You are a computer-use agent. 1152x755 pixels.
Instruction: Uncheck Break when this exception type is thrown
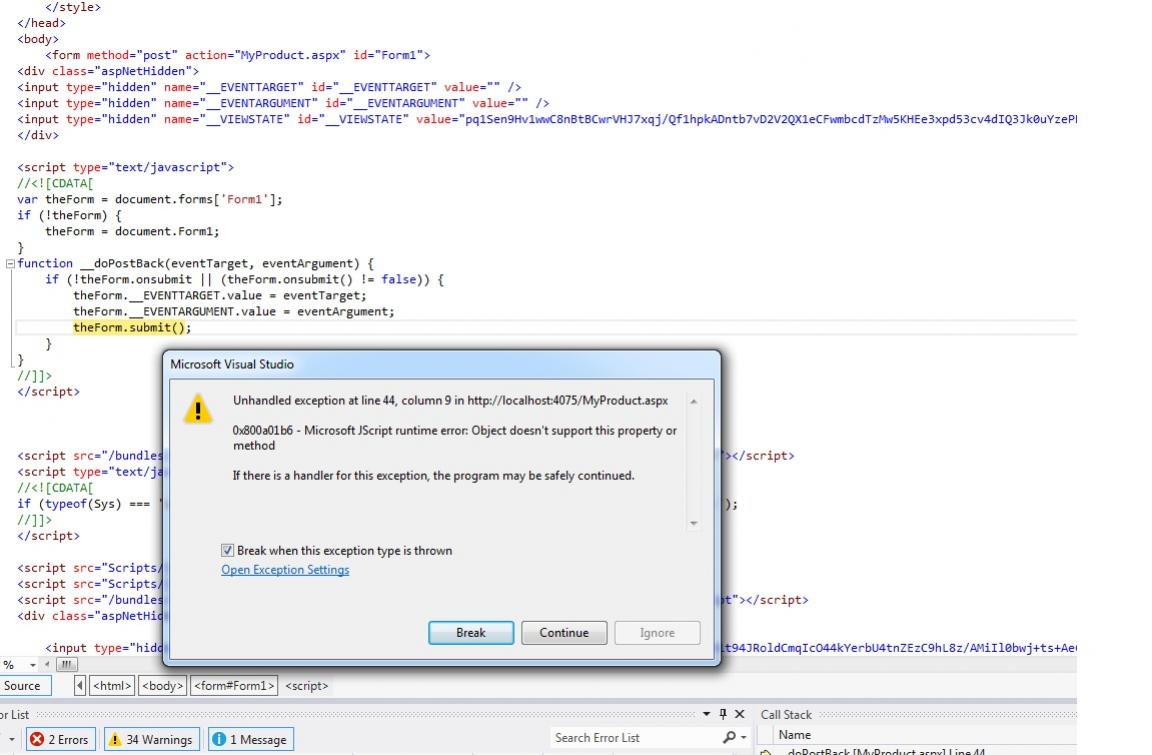[227, 550]
